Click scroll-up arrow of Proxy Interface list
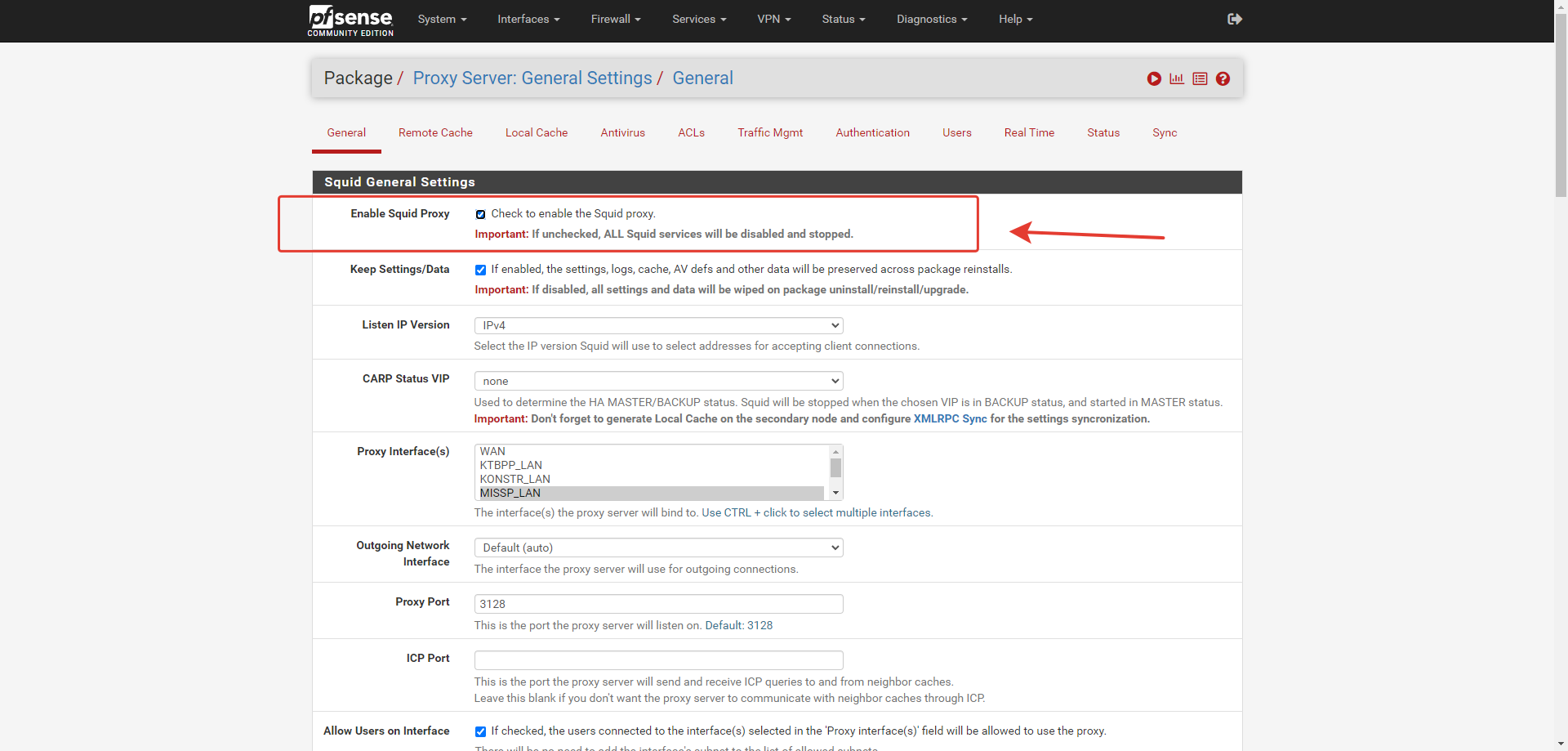This screenshot has height=751, width=1568. [x=835, y=451]
